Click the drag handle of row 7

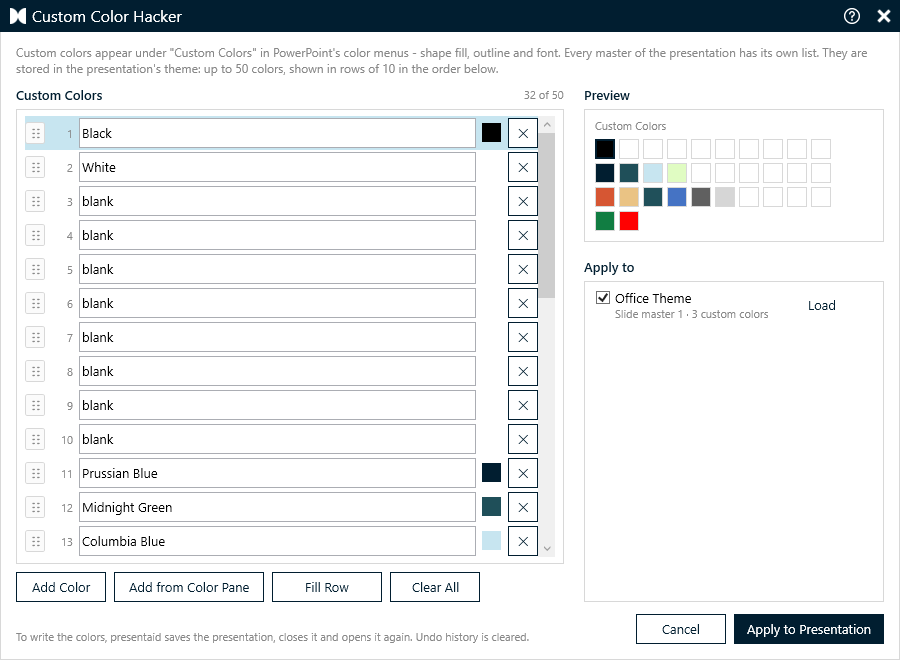36,337
